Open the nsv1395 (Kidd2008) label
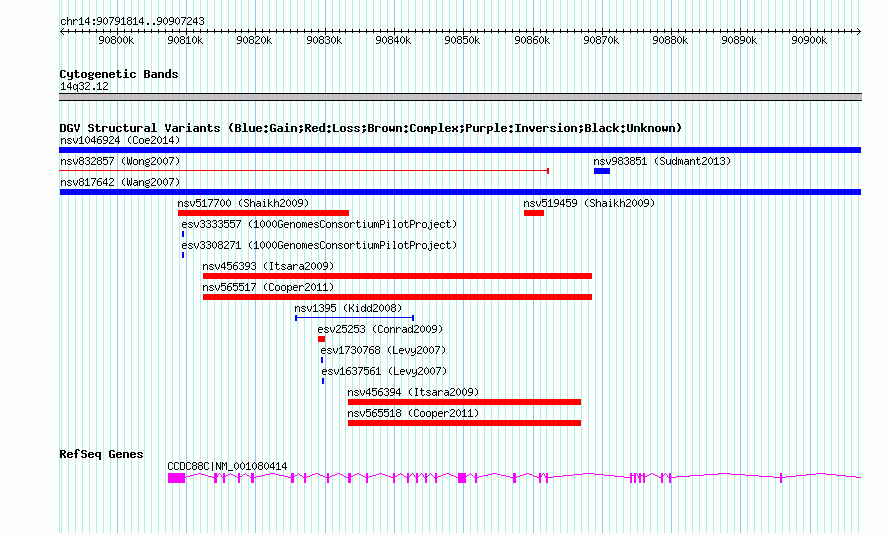Viewport: 890px width, 533px height. 348,308
